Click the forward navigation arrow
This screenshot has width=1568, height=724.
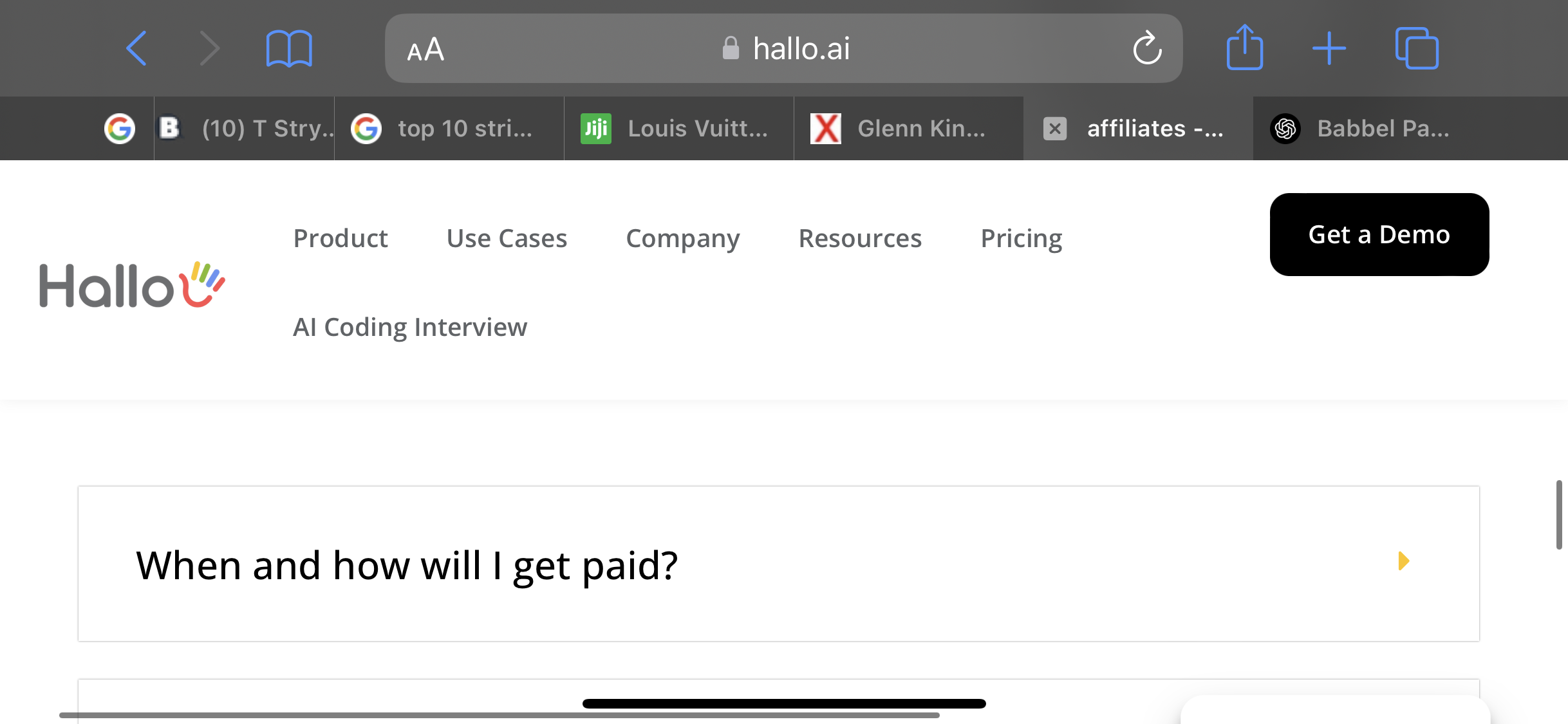pyautogui.click(x=210, y=48)
